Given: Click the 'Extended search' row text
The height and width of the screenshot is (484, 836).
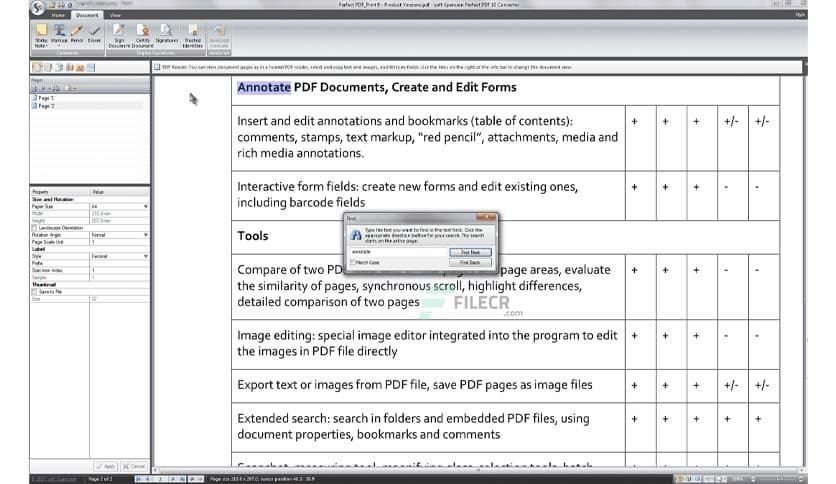Looking at the screenshot, I should (x=413, y=426).
